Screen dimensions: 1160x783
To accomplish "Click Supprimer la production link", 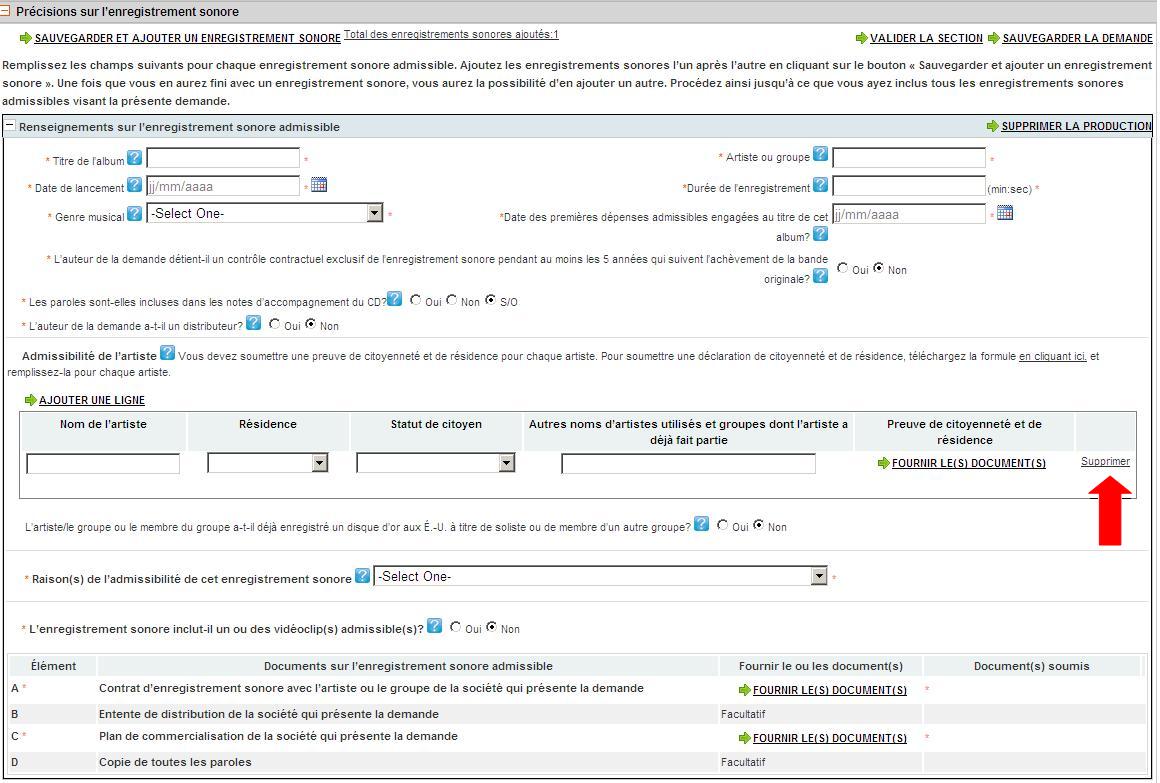I will (x=1076, y=127).
